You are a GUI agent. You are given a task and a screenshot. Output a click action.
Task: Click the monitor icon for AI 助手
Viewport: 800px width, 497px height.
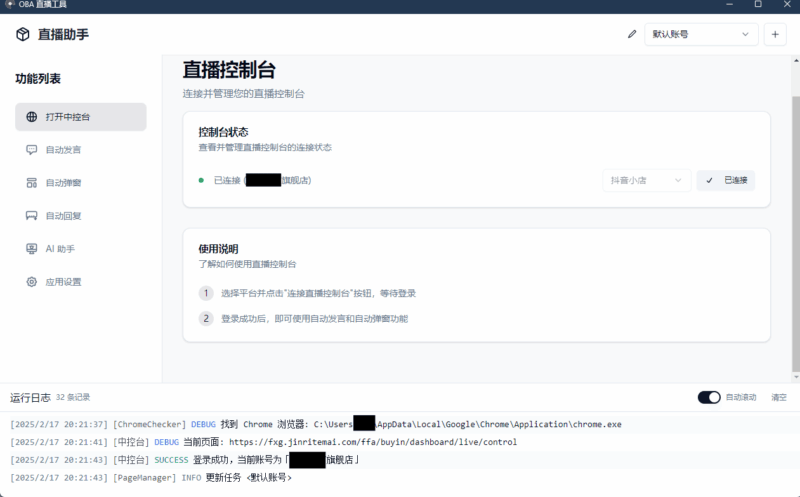pyautogui.click(x=32, y=249)
